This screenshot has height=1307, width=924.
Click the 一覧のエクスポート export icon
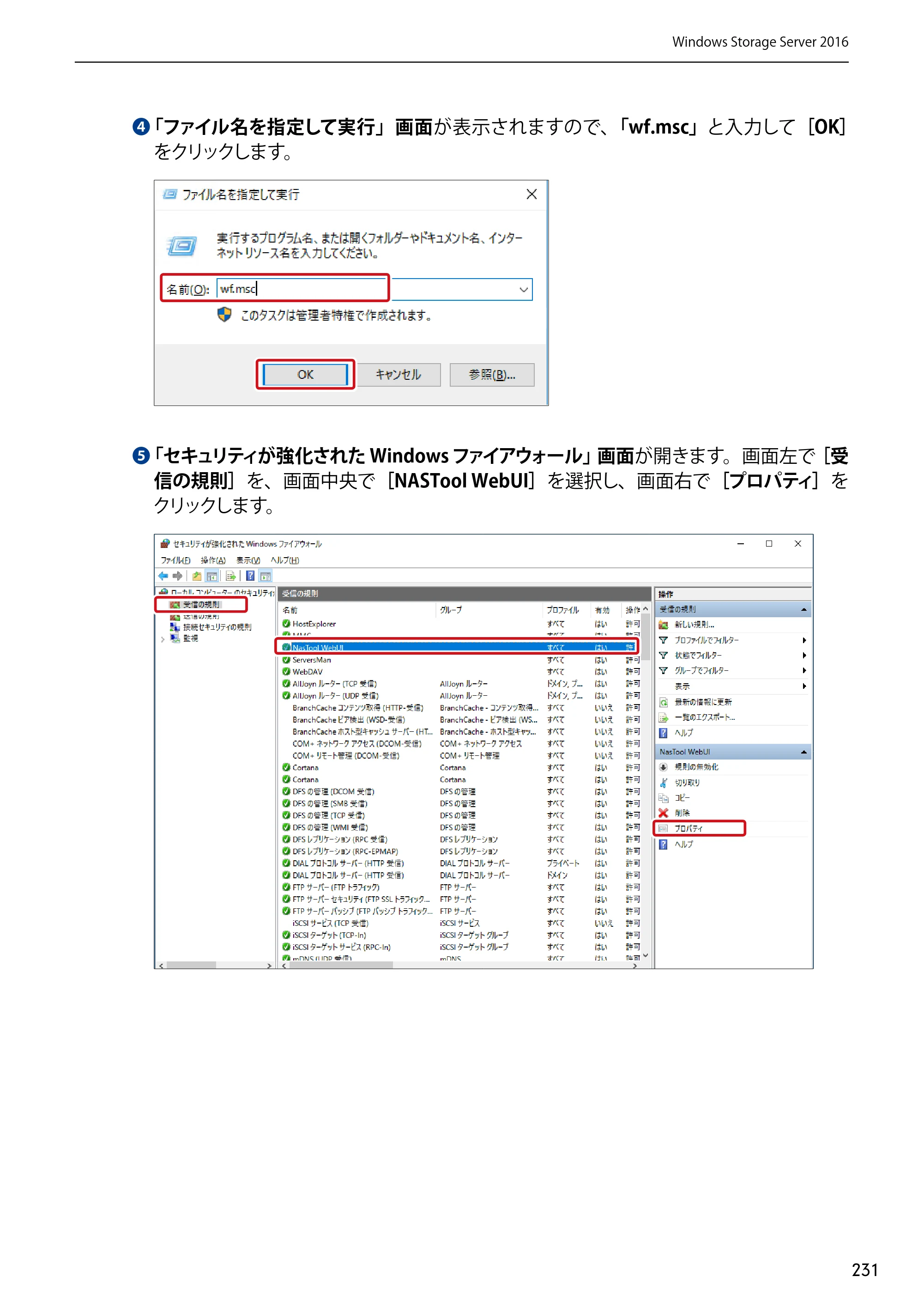coord(664,717)
